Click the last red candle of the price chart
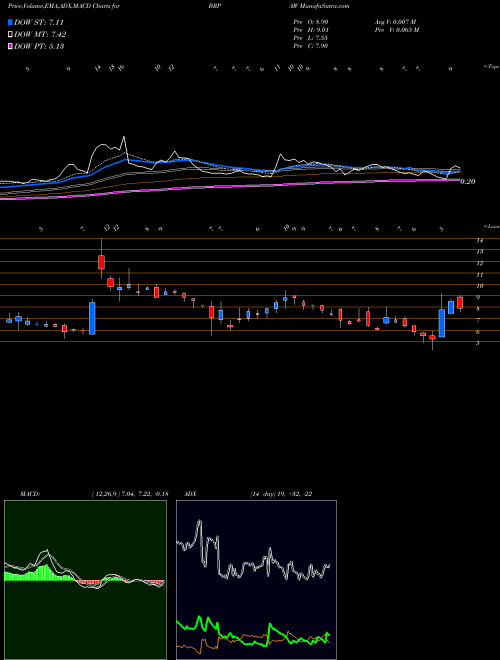Image resolution: width=500 pixels, height=660 pixels. click(x=460, y=303)
